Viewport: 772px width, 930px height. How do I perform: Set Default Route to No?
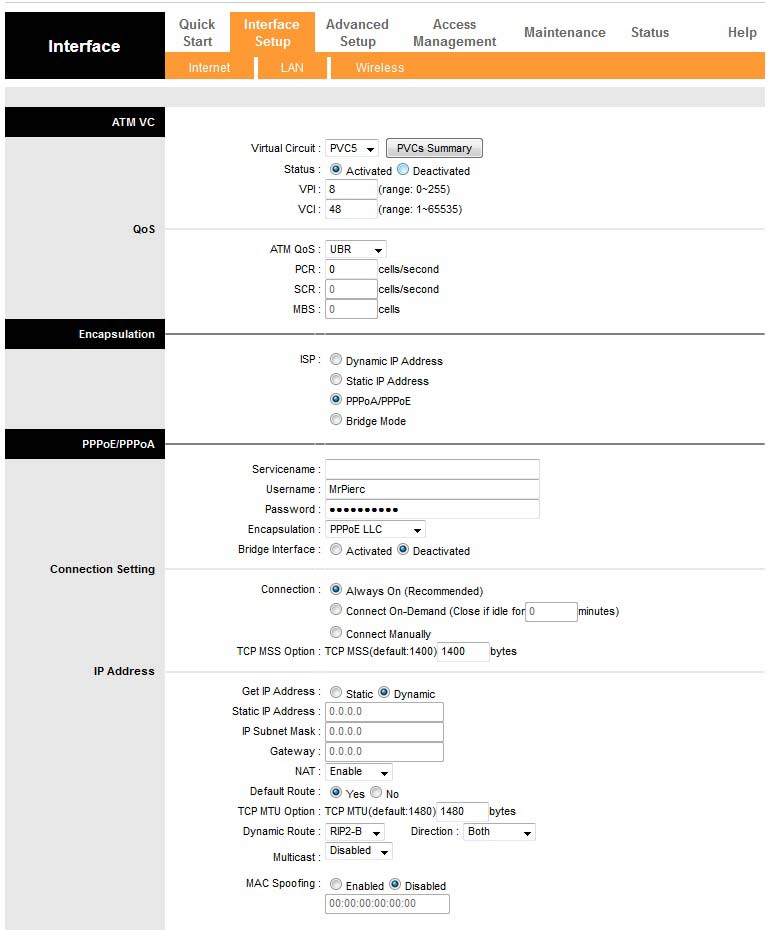376,792
